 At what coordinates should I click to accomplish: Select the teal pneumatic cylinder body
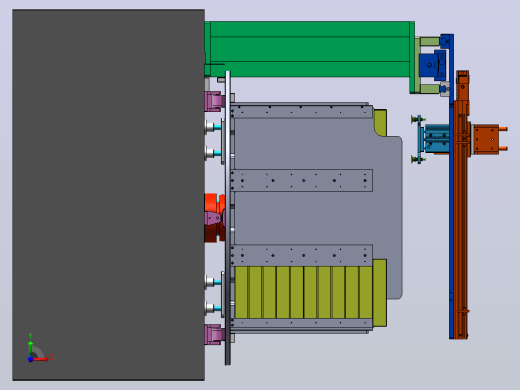coord(437,139)
